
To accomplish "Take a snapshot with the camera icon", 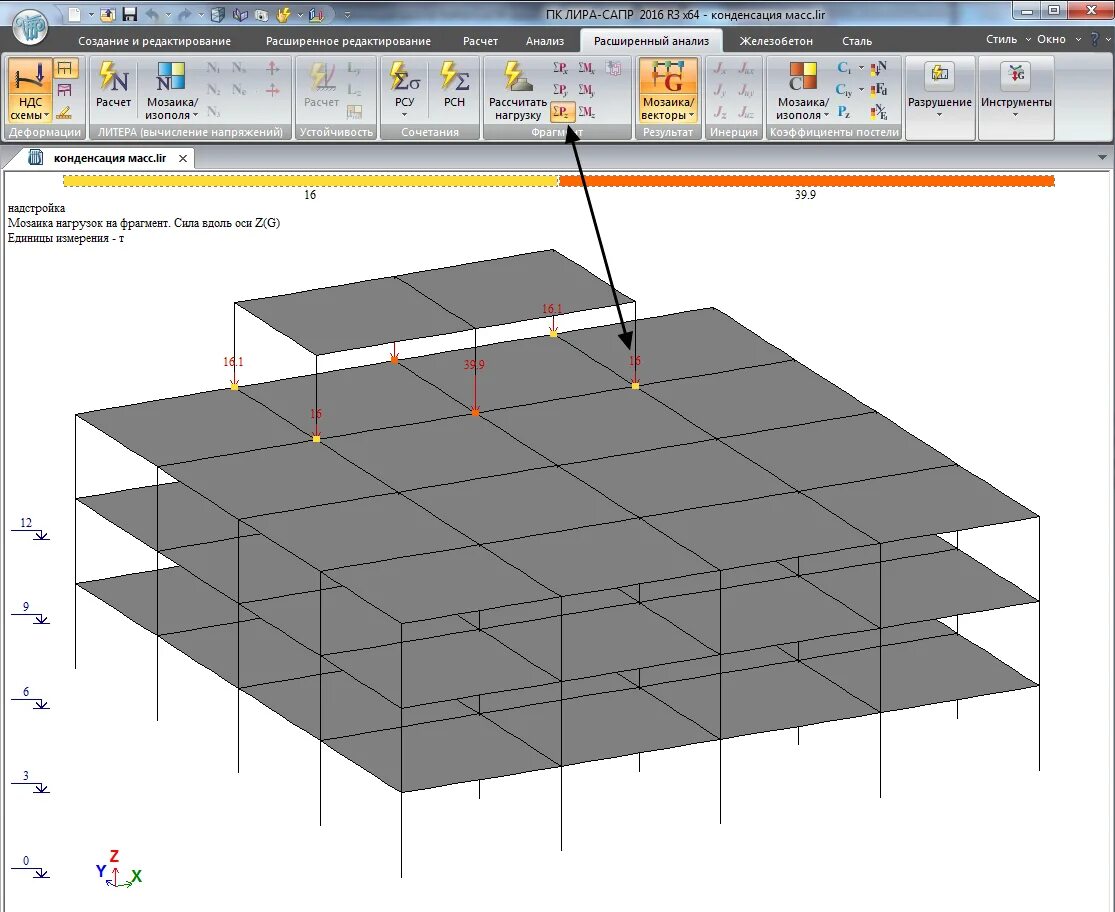I will coord(262,14).
